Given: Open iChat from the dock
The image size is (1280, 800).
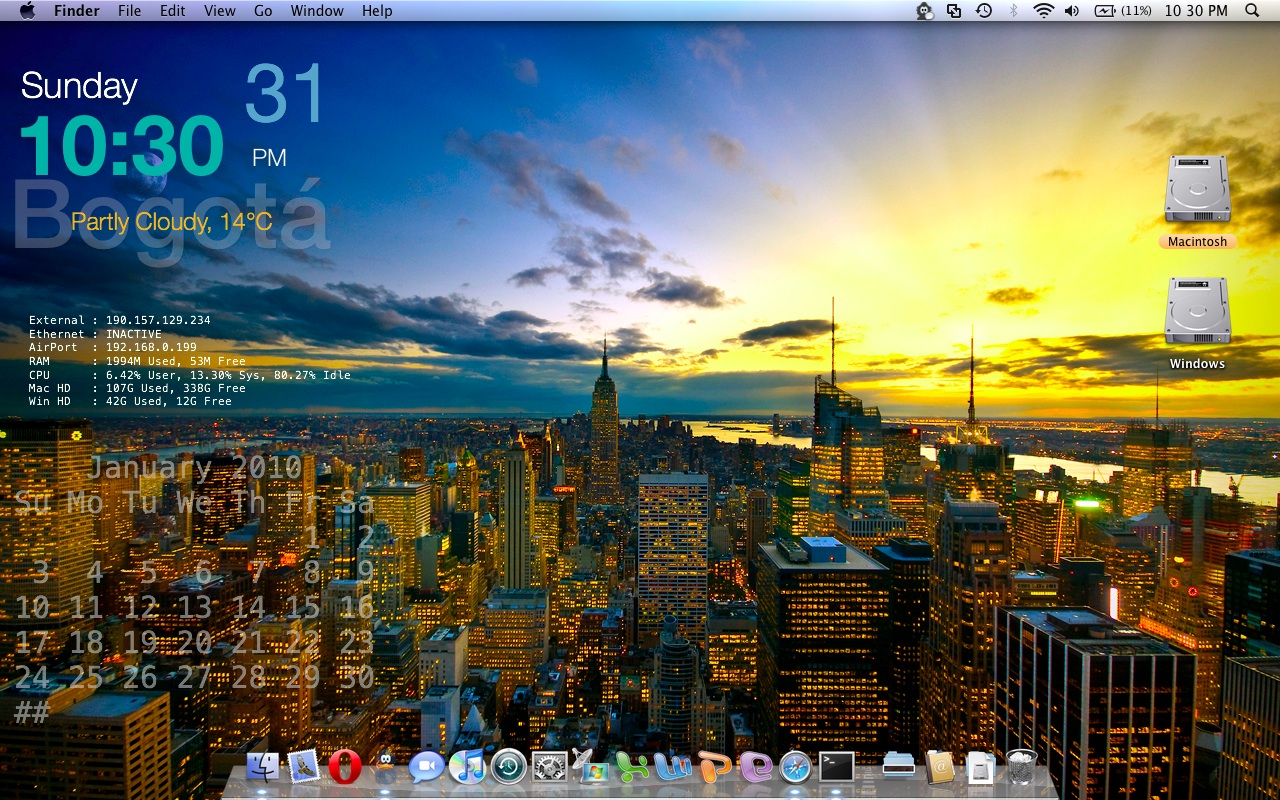Looking at the screenshot, I should click(x=426, y=767).
